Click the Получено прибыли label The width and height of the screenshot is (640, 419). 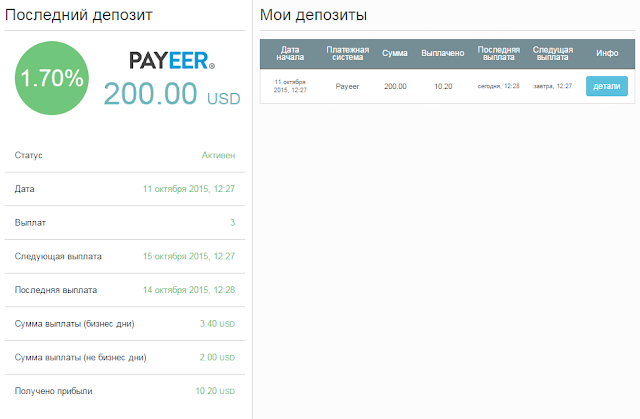(53, 391)
